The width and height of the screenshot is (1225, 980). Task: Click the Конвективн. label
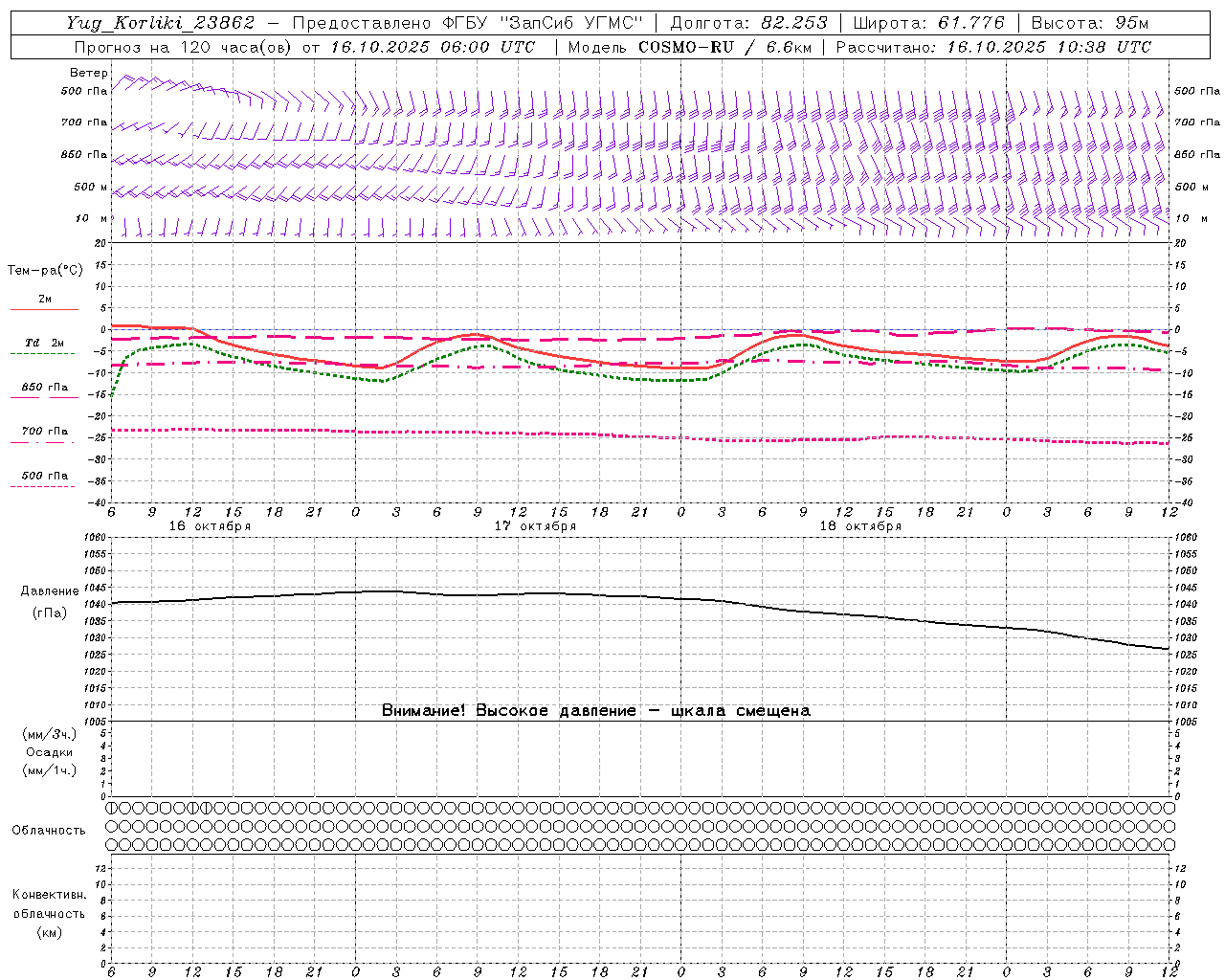49,895
